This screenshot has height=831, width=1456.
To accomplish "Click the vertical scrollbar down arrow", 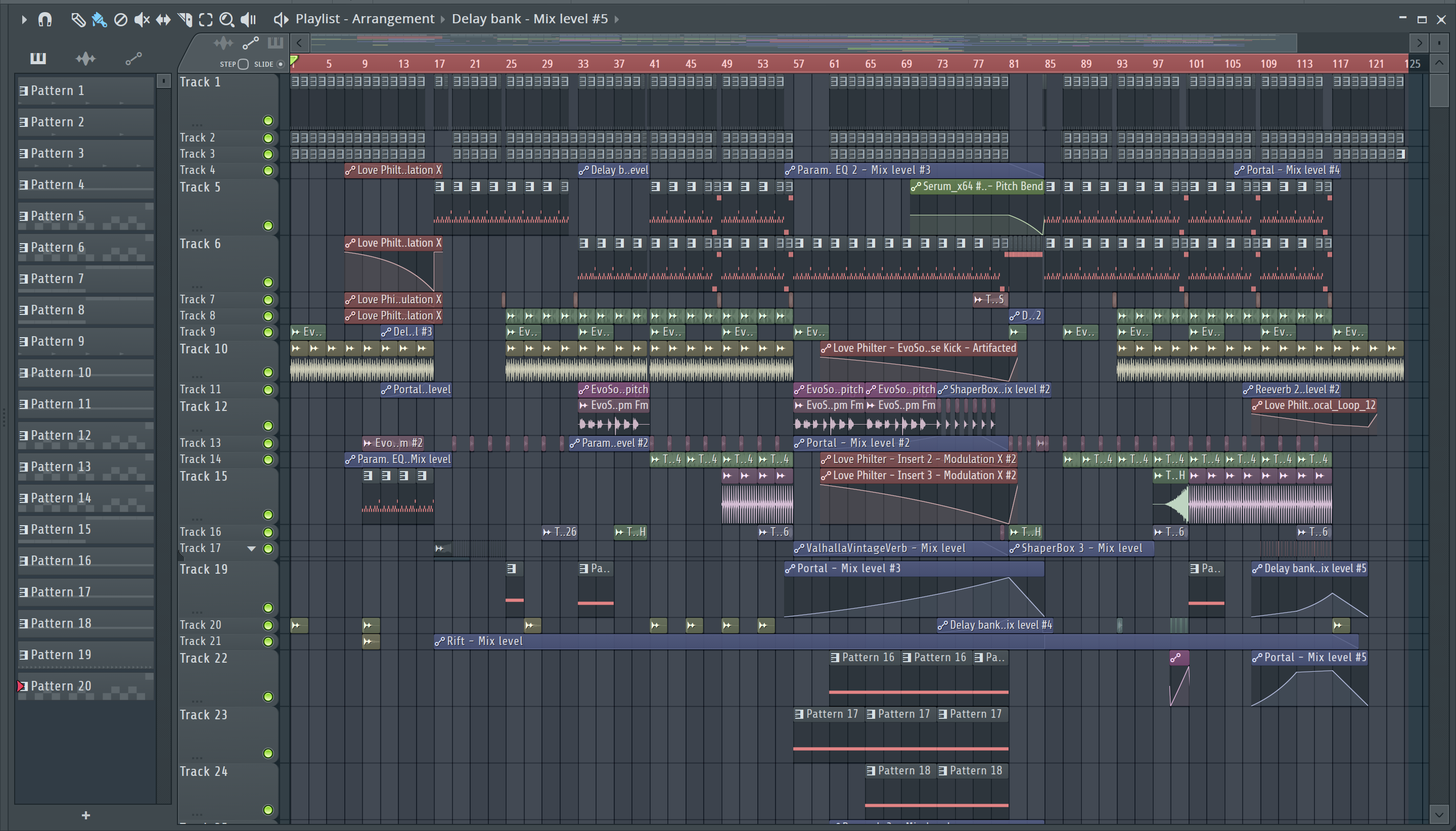I will [1439, 814].
